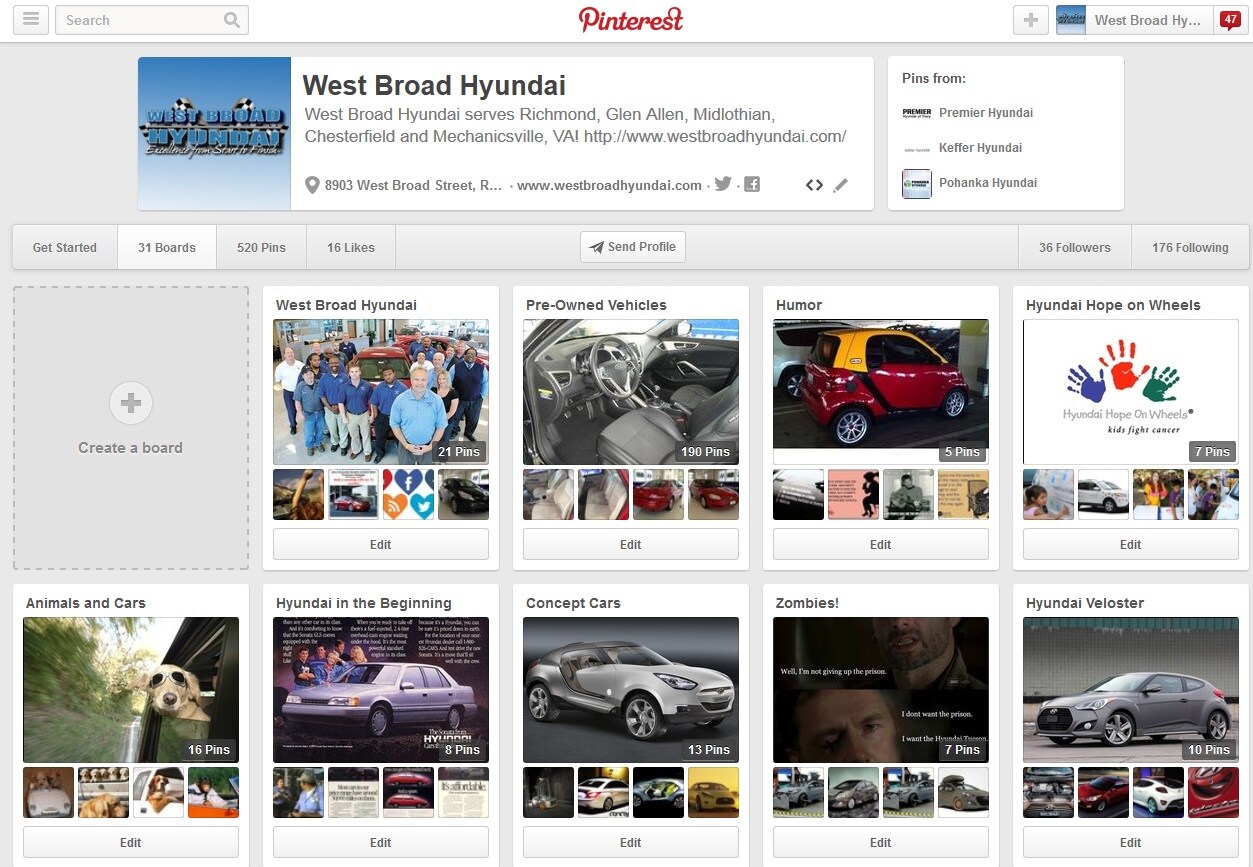1253x867 pixels.
Task: Open Concept Cars board cover image
Action: click(631, 690)
